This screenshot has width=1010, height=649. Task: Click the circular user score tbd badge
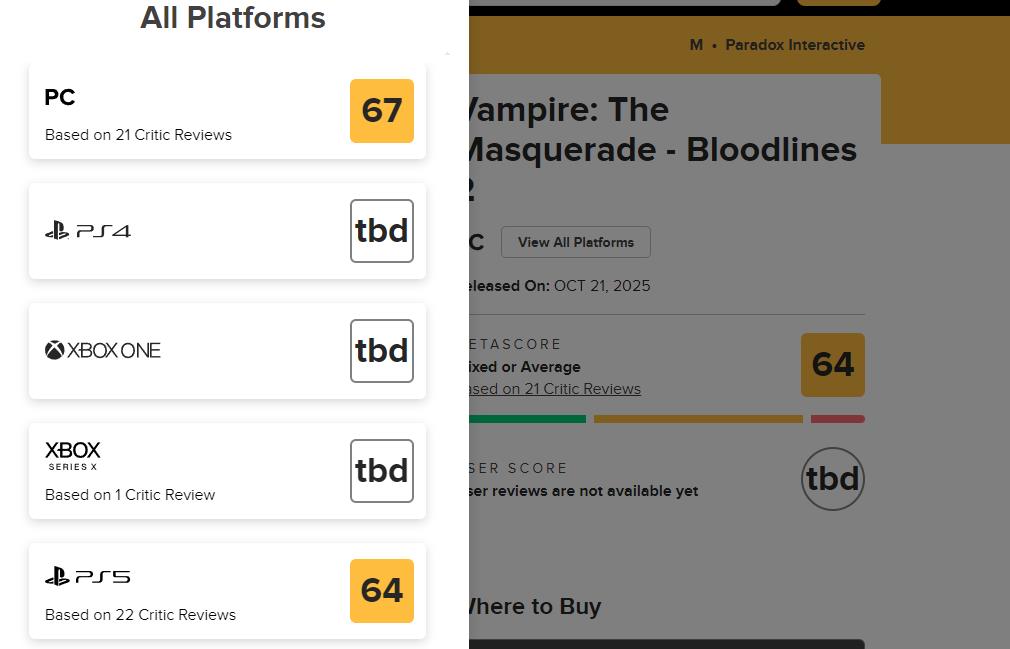click(x=832, y=479)
